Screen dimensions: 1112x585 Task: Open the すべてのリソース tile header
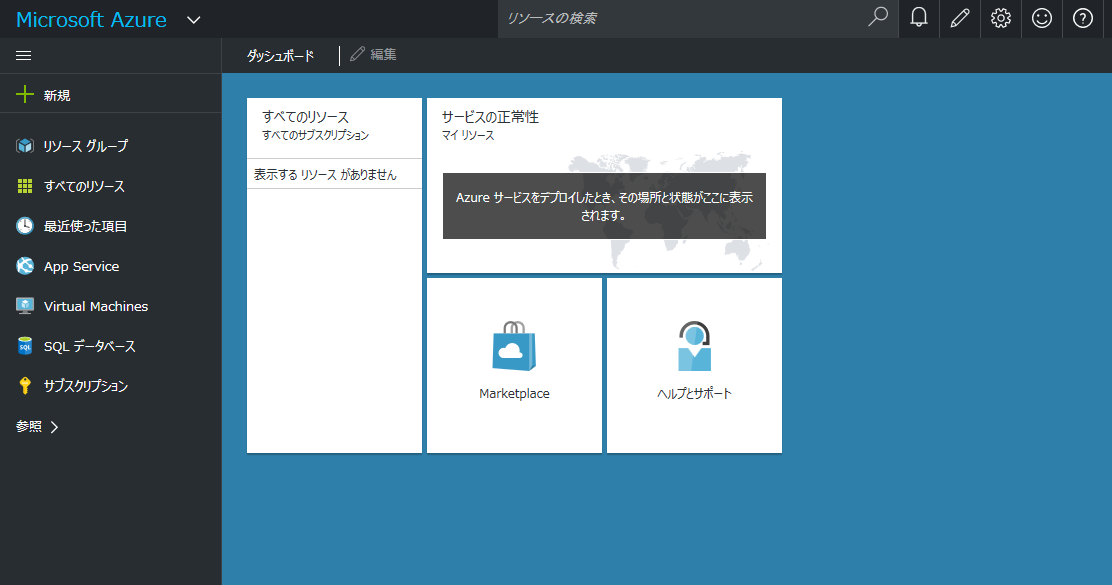point(334,128)
